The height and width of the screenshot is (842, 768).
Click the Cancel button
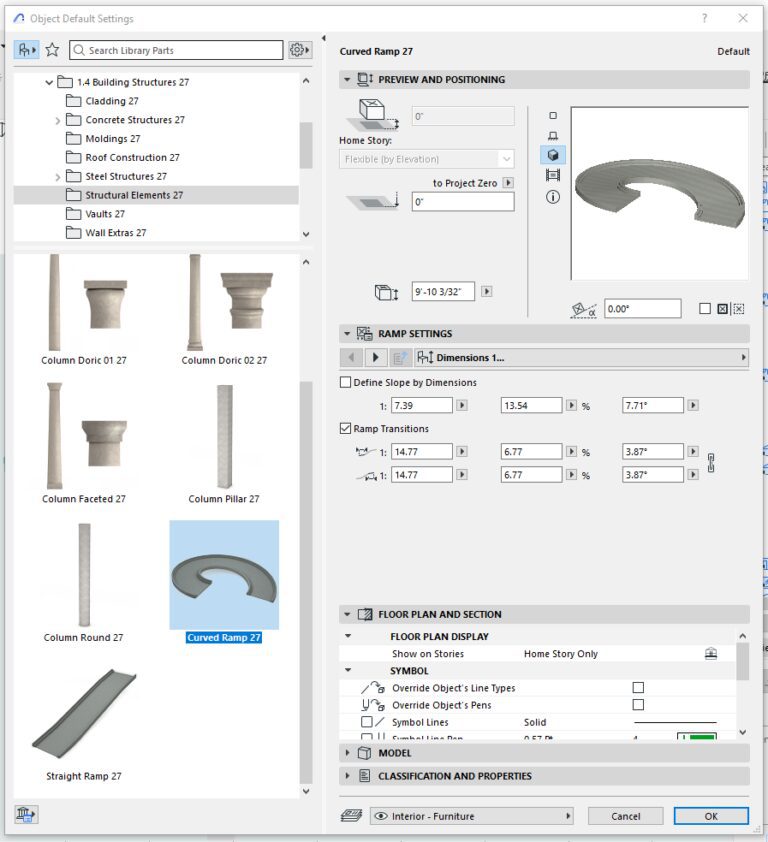point(626,816)
